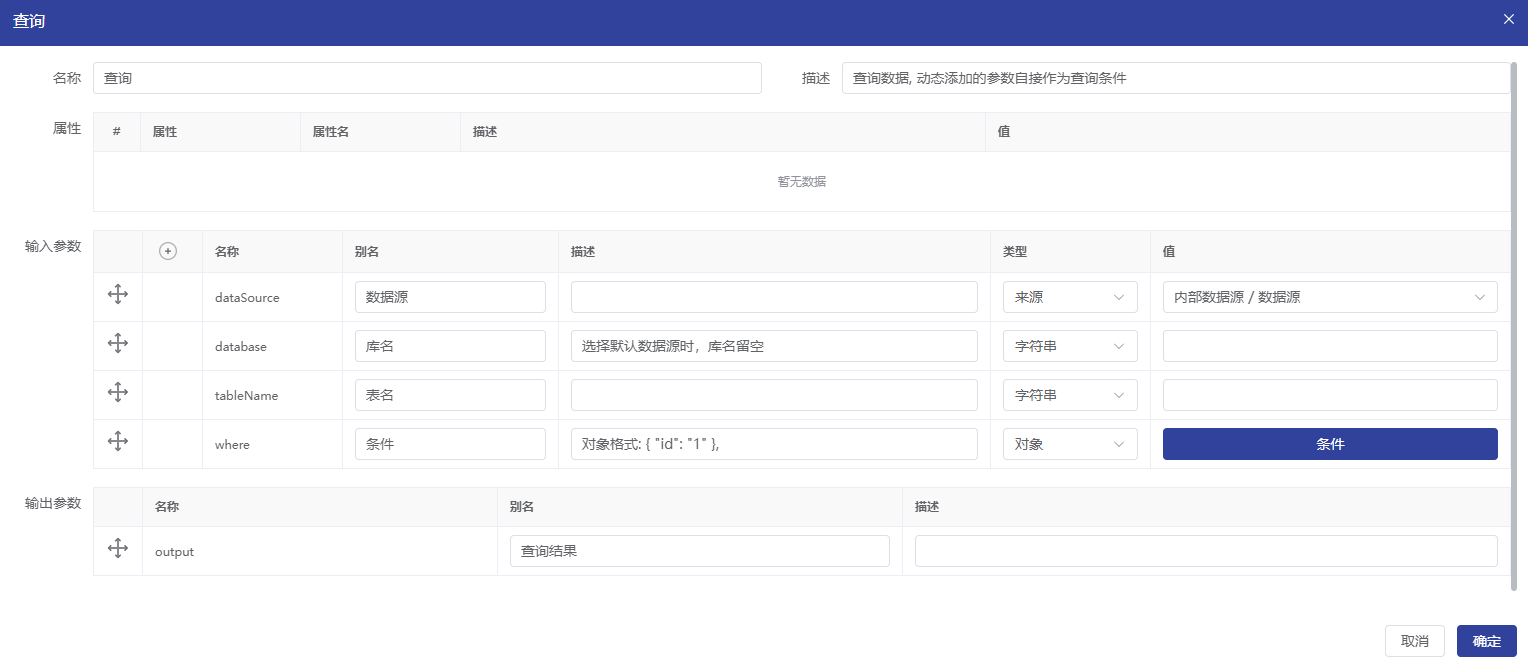Click the drag handle for tableName row
The height and width of the screenshot is (665, 1528).
click(118, 393)
